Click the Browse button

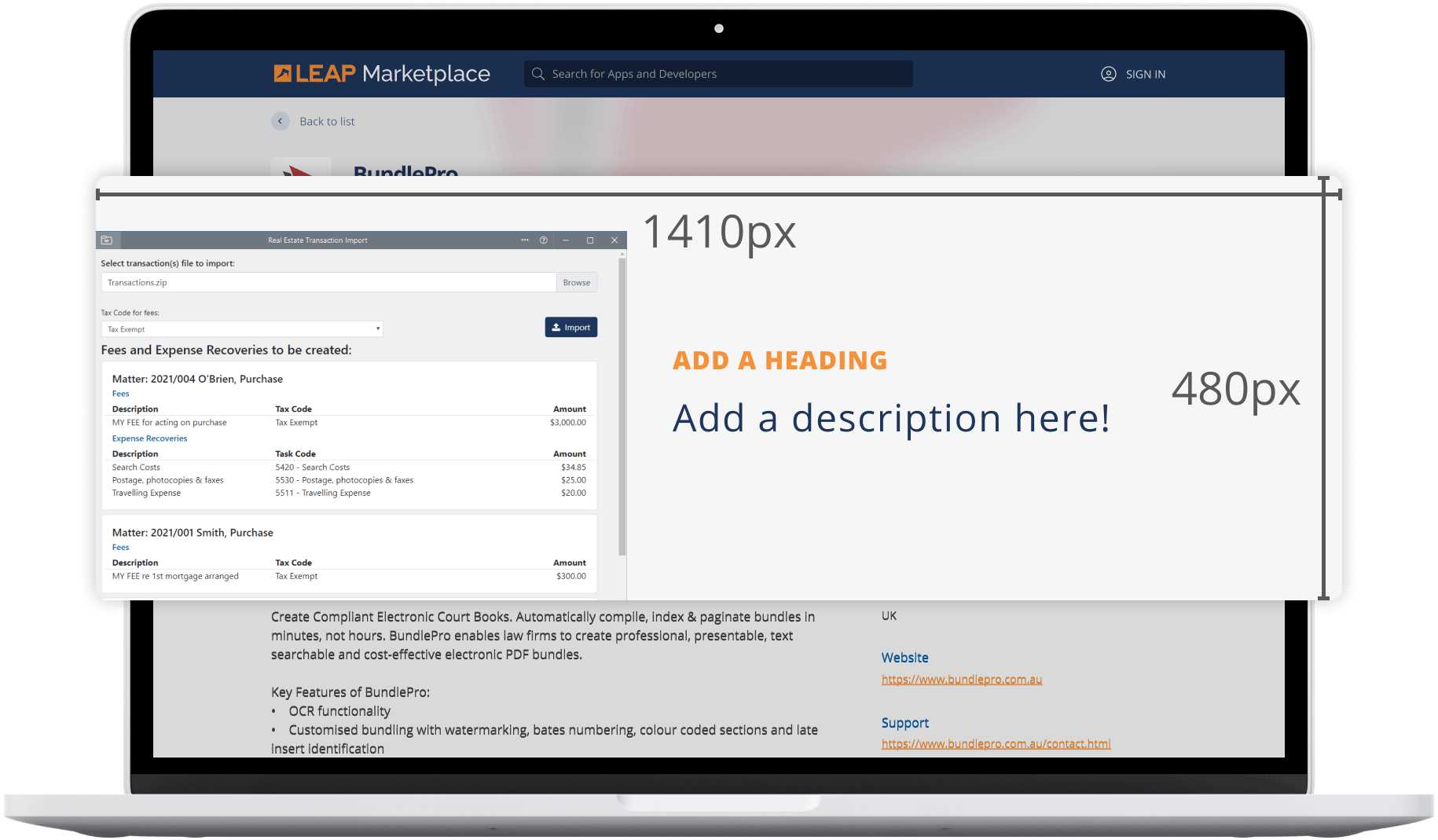577,283
